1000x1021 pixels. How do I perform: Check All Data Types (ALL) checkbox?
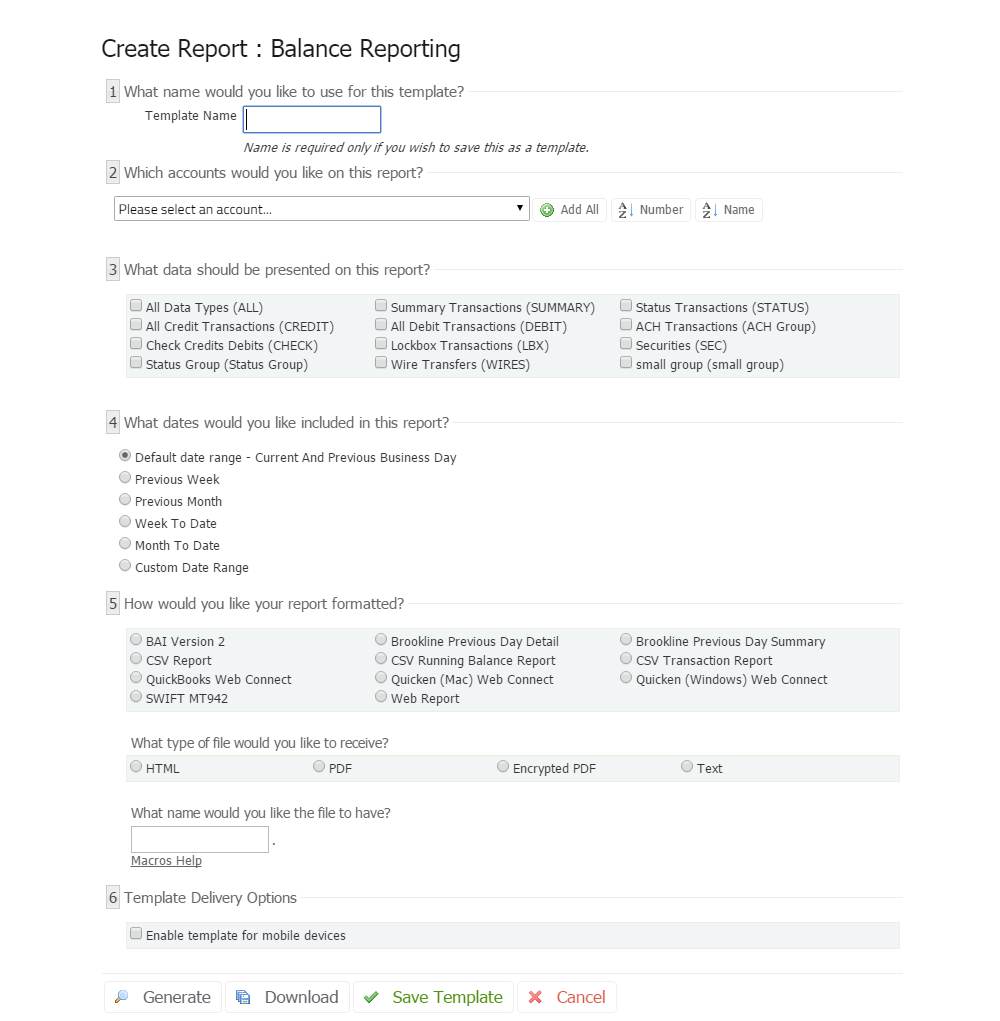click(x=136, y=306)
